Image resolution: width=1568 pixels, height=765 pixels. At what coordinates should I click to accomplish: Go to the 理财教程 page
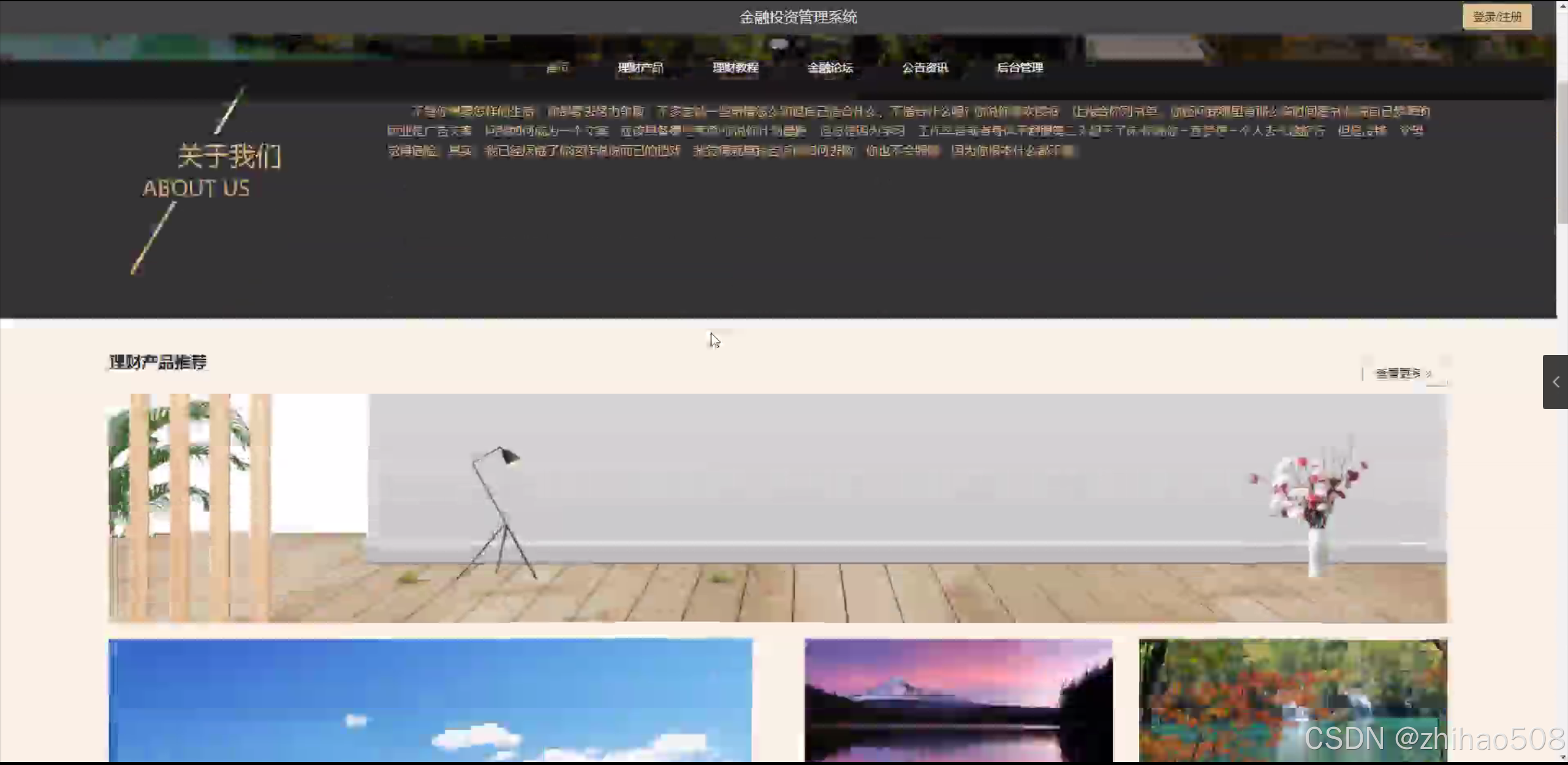click(x=735, y=67)
